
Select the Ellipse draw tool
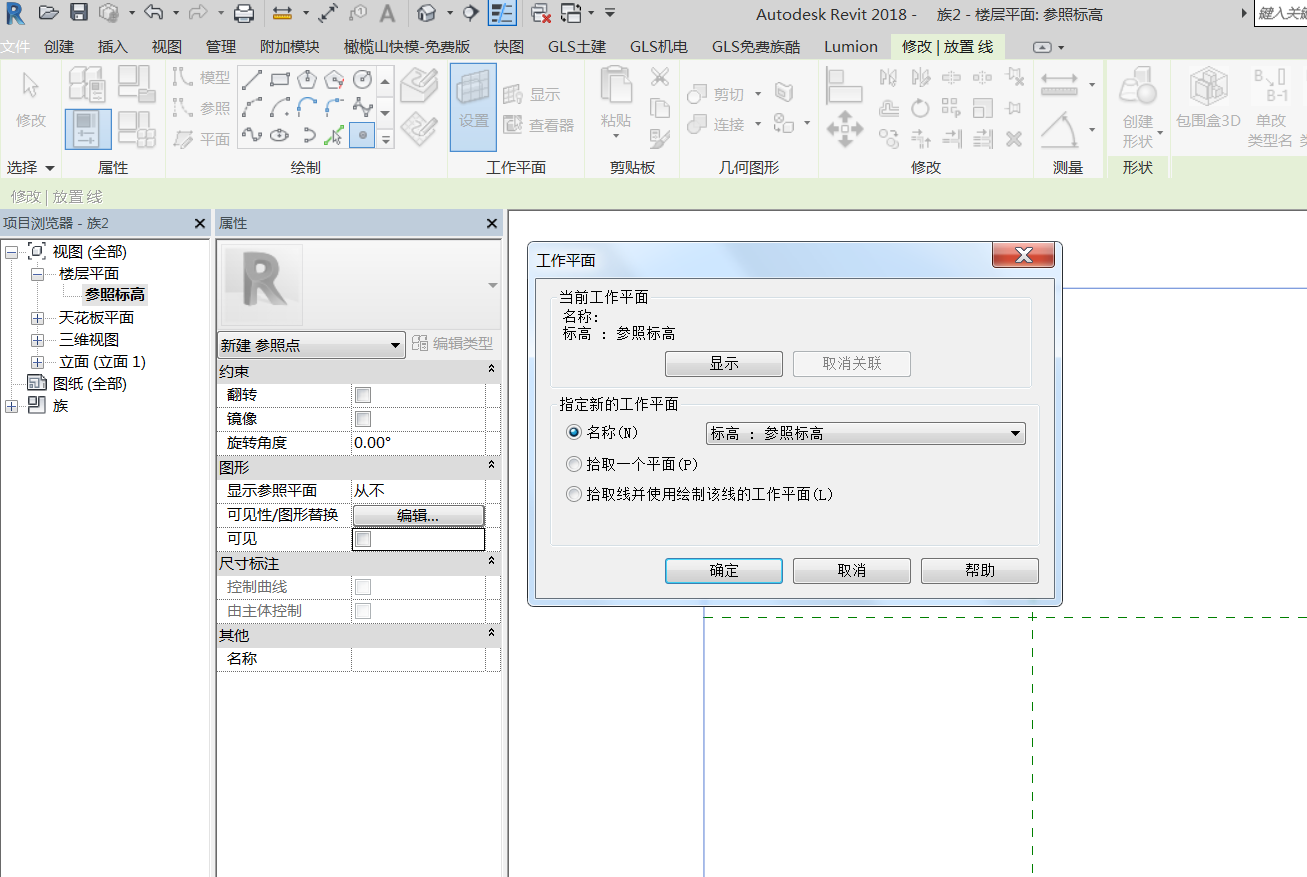280,134
